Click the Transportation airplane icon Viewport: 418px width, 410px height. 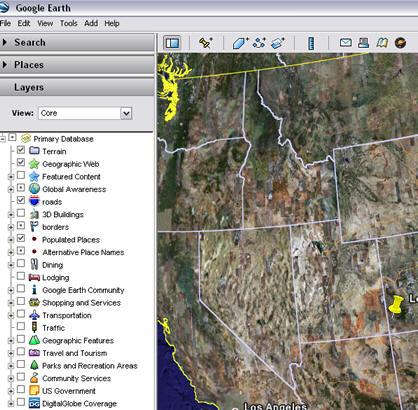[34, 315]
